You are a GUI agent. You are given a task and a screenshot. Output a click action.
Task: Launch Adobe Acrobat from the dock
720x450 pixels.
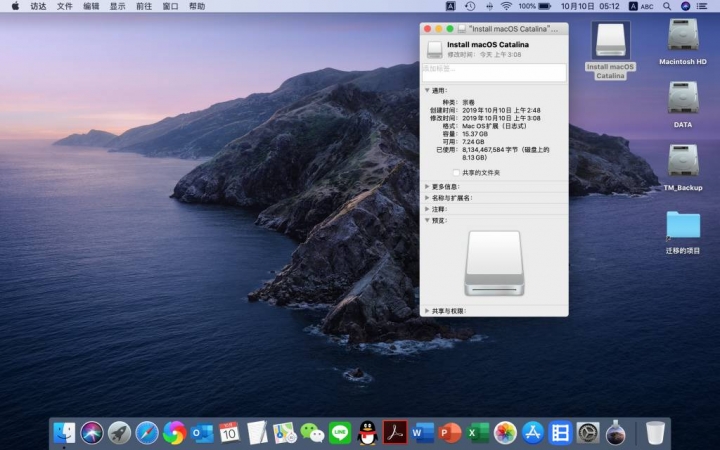pyautogui.click(x=395, y=433)
